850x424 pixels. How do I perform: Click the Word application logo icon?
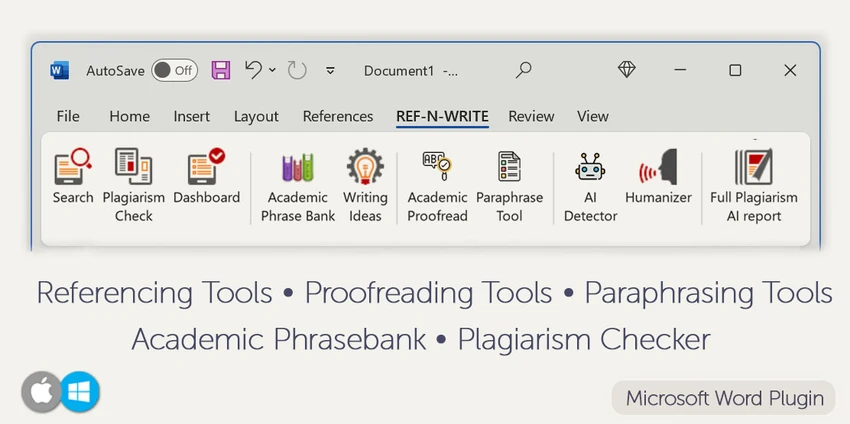[x=59, y=70]
